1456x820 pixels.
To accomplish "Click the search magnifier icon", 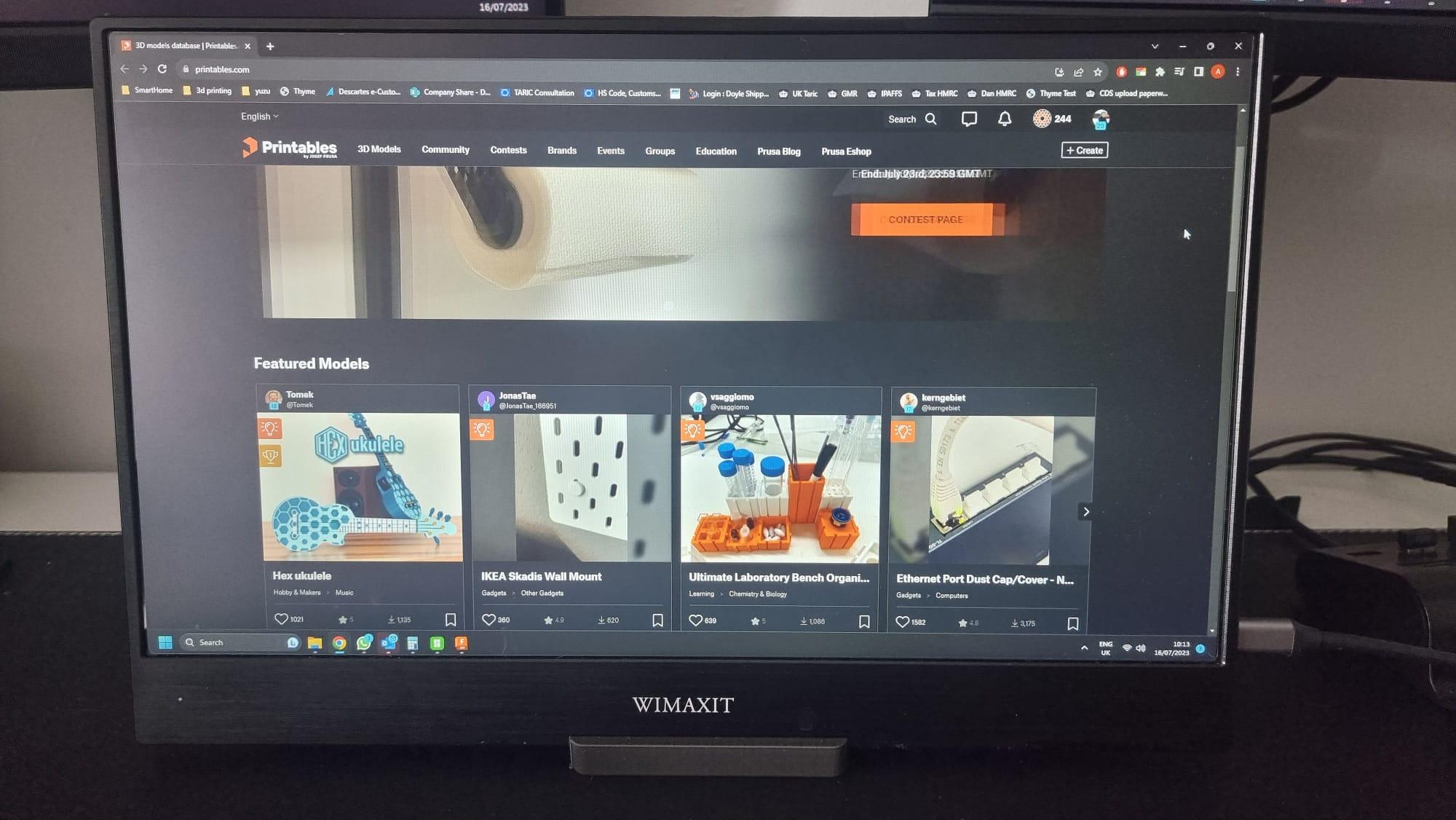I will [930, 119].
